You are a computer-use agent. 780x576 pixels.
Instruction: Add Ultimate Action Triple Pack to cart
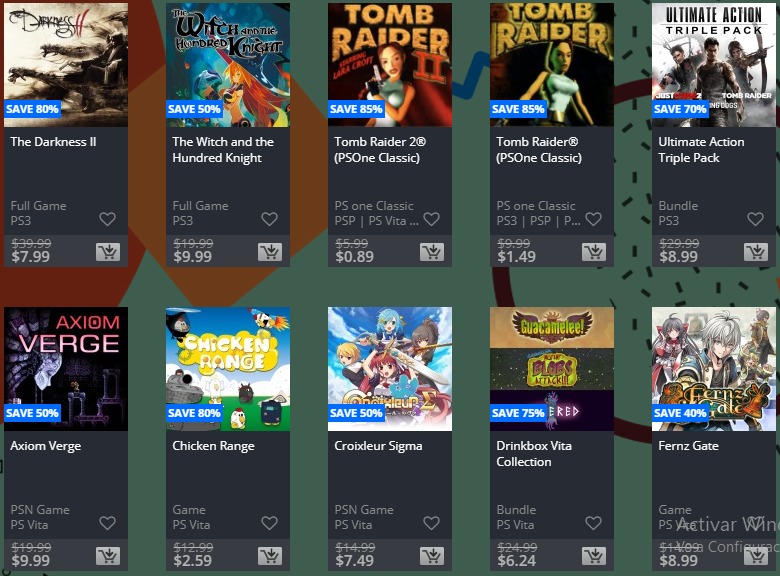click(x=756, y=252)
